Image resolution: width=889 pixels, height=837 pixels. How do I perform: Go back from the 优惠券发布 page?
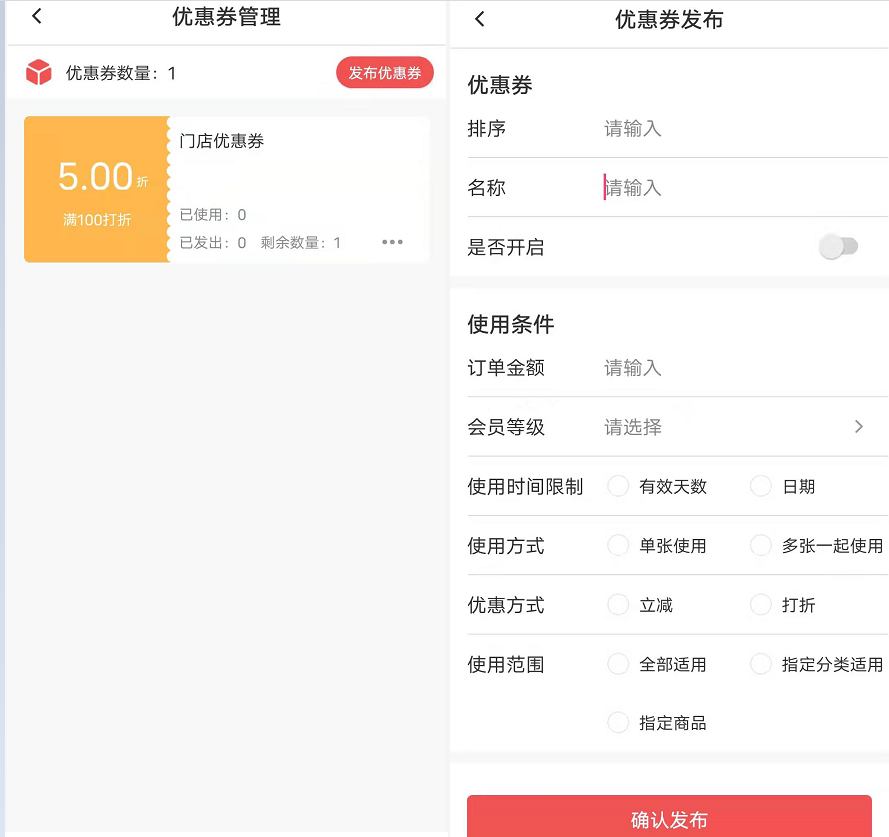(480, 19)
